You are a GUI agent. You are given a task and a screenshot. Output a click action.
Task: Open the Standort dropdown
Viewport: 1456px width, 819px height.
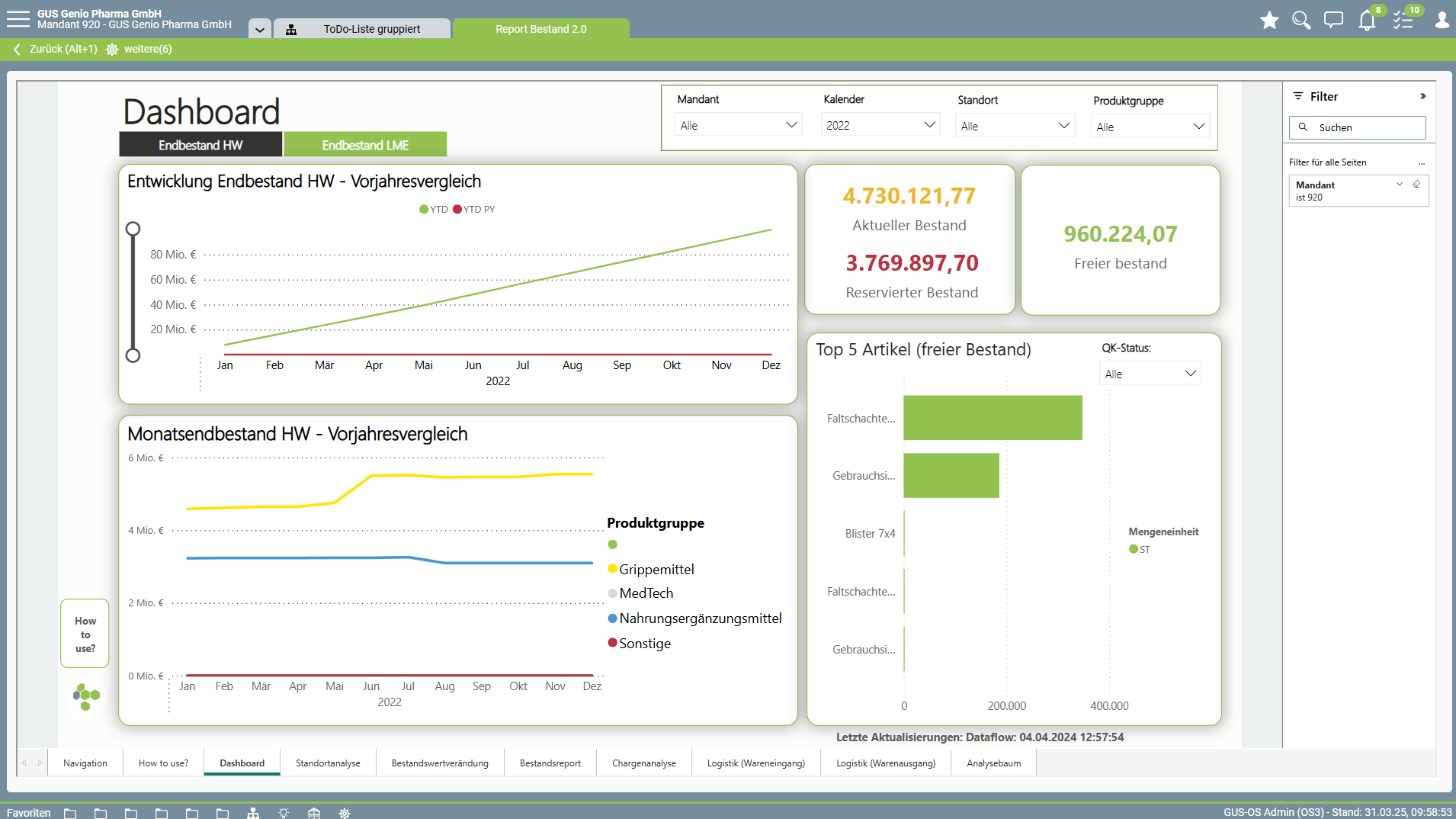point(1015,126)
